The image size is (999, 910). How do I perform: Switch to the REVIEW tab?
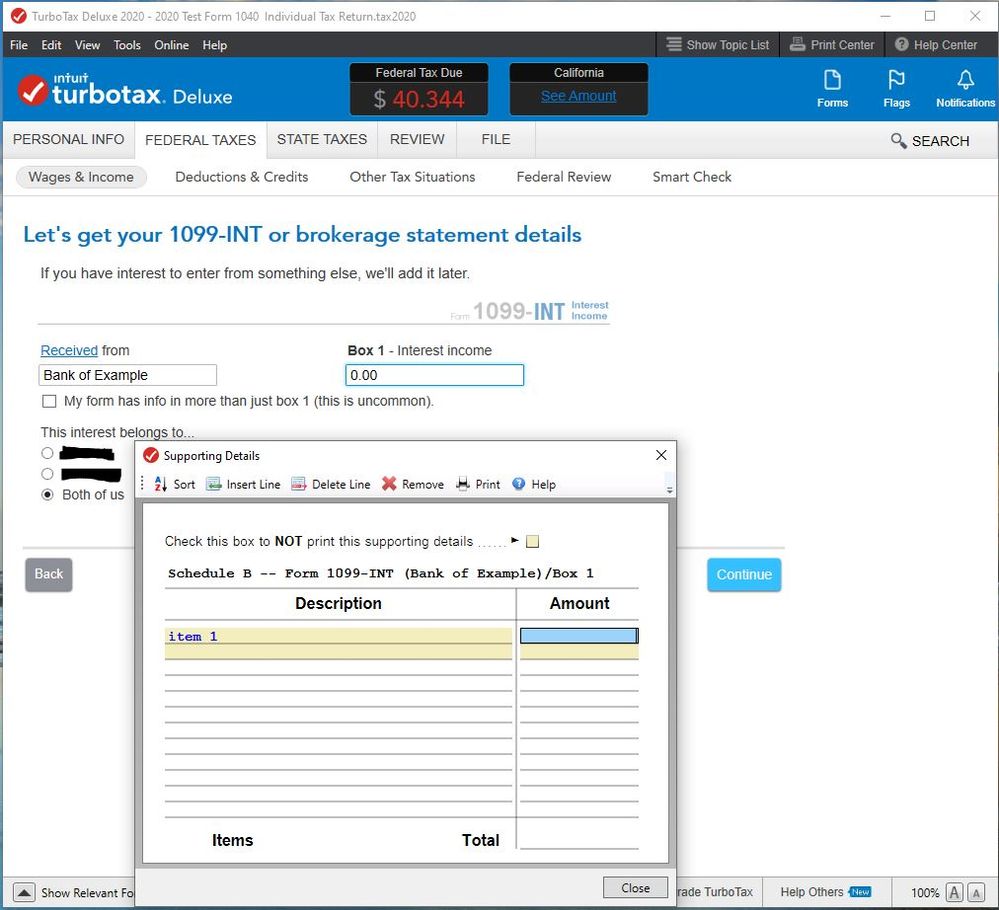417,140
